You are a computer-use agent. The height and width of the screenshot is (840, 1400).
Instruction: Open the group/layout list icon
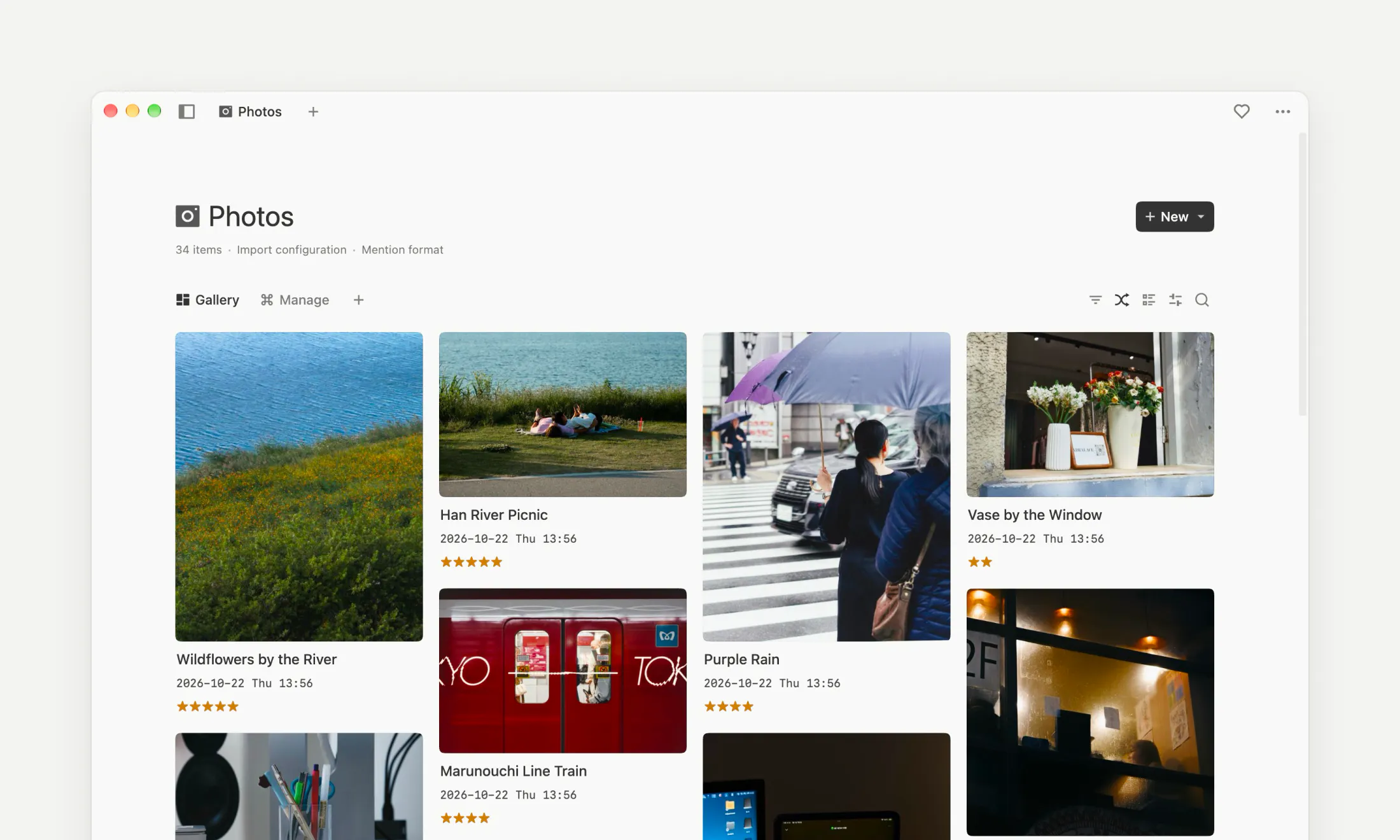(x=1149, y=300)
